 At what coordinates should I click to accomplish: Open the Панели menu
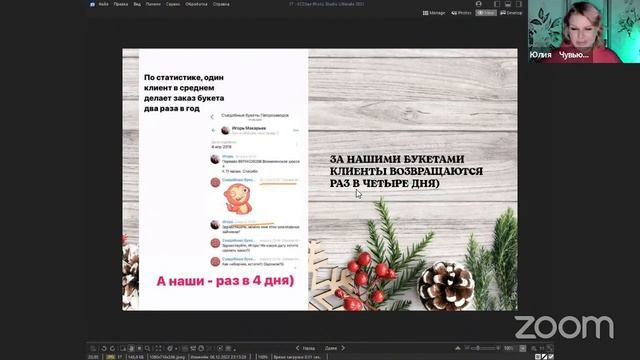point(153,4)
